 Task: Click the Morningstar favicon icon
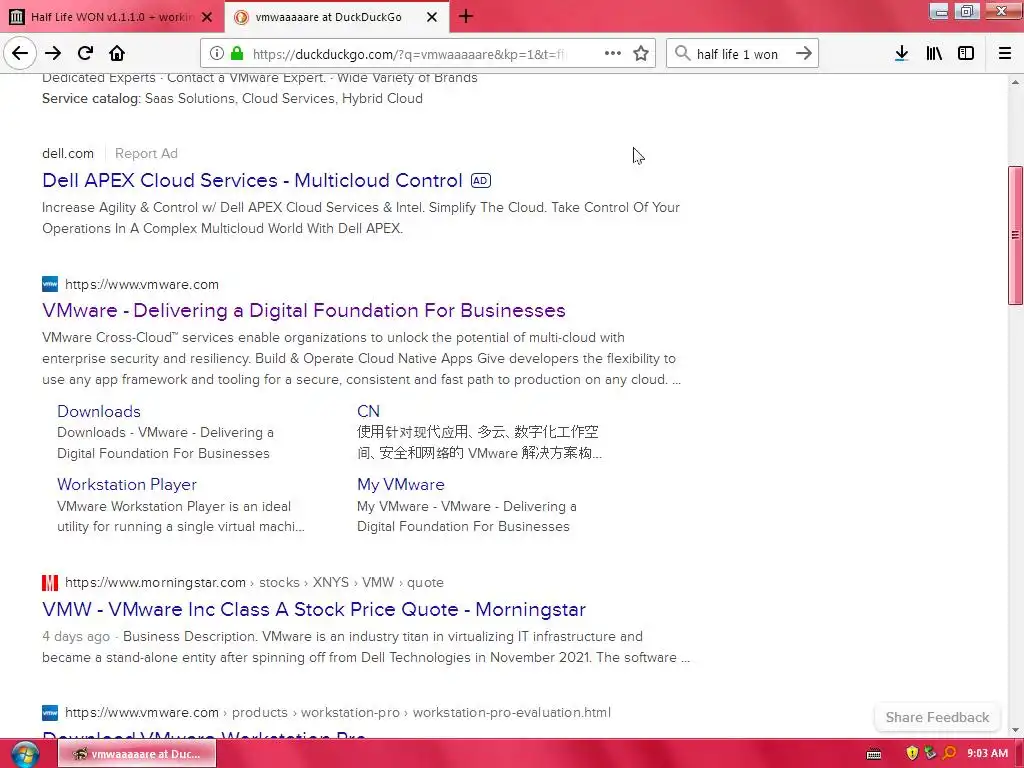[50, 583]
